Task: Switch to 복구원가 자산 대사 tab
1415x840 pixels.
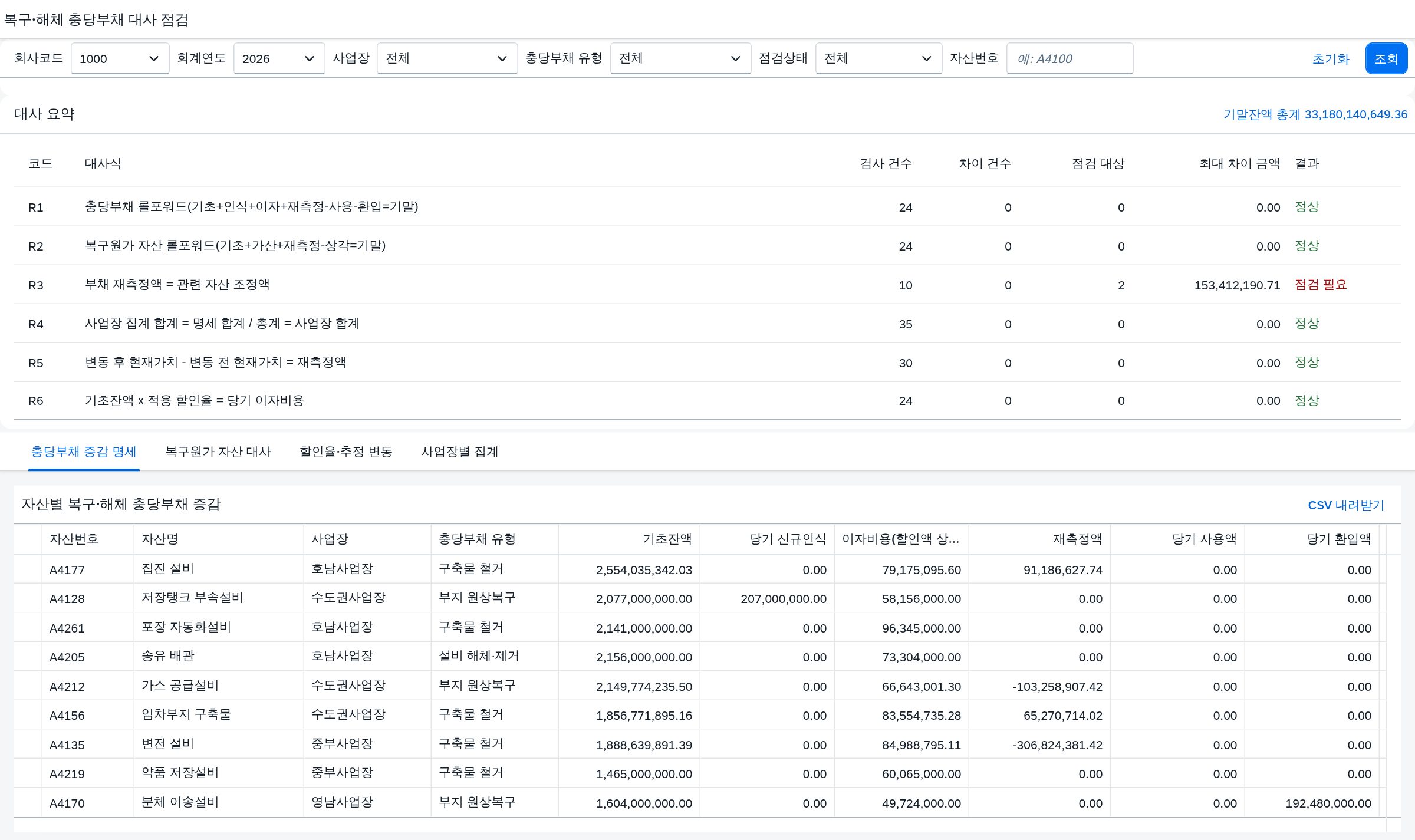Action: 218,452
